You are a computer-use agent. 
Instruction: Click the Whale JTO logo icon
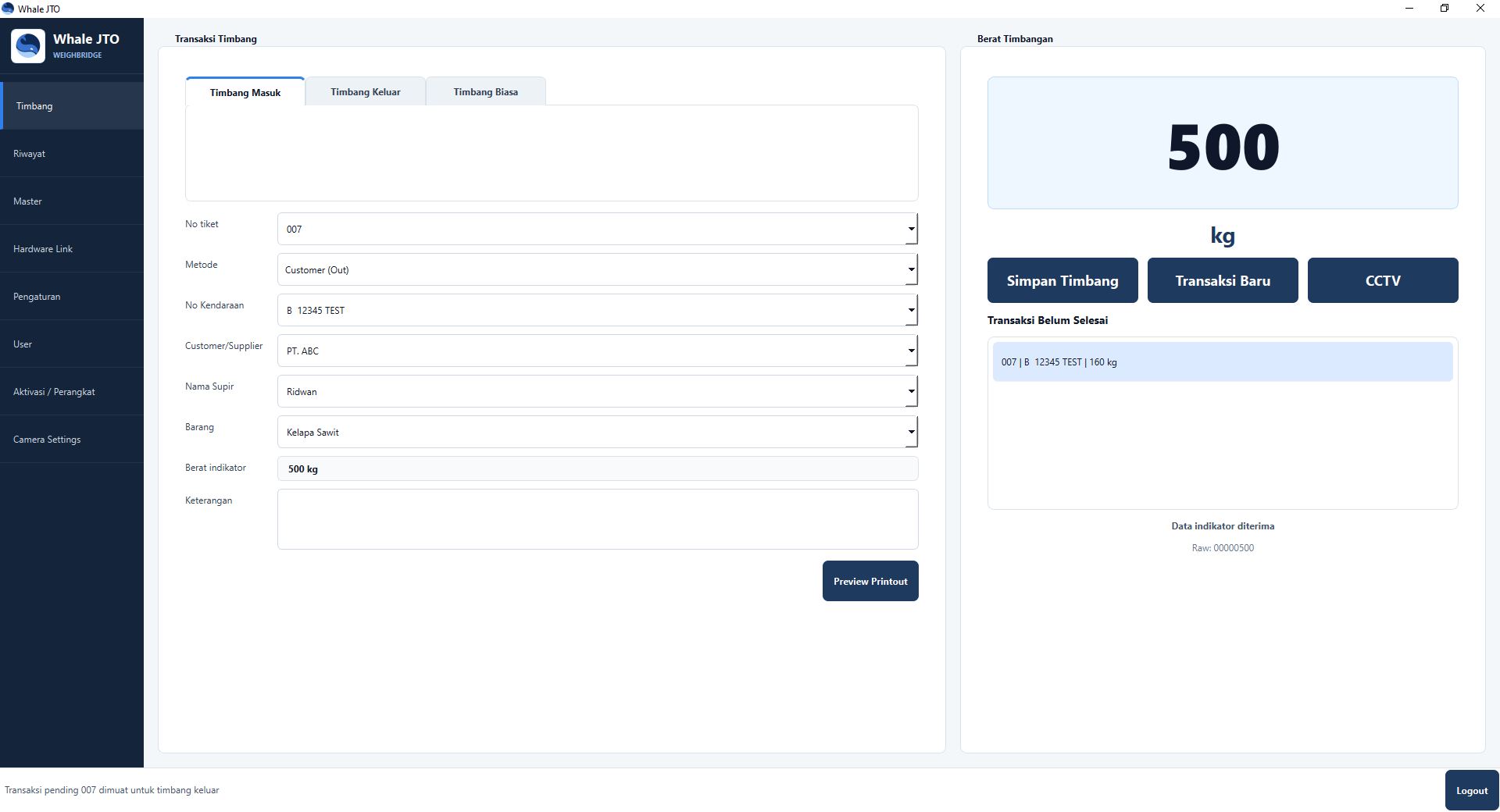pyautogui.click(x=28, y=46)
